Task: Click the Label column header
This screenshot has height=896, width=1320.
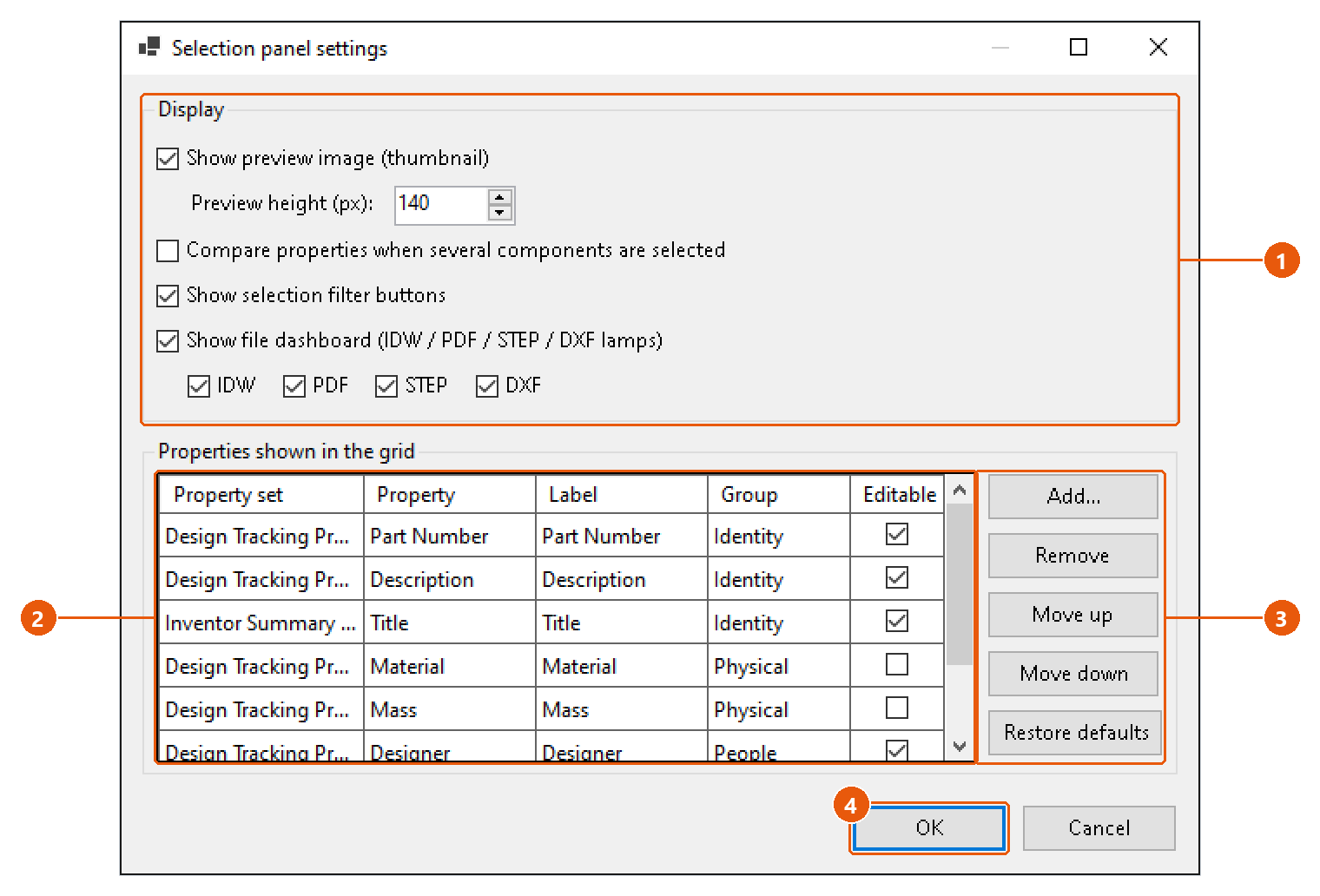Action: pos(622,495)
